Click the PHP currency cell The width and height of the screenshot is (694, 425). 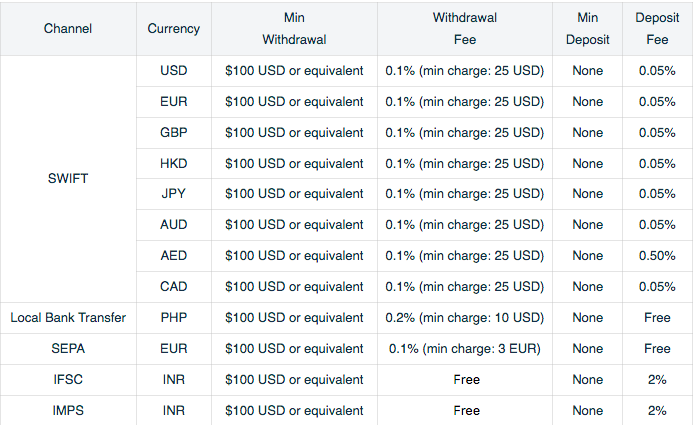point(174,318)
